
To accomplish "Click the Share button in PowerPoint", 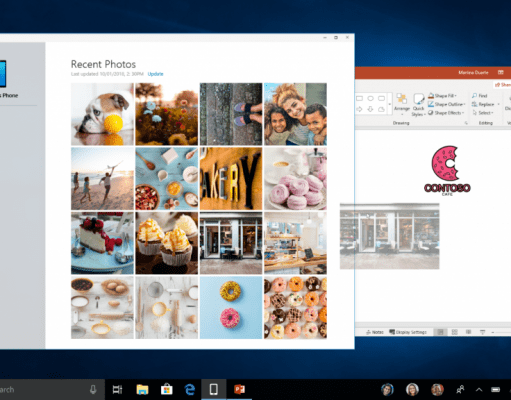I will 503,85.
